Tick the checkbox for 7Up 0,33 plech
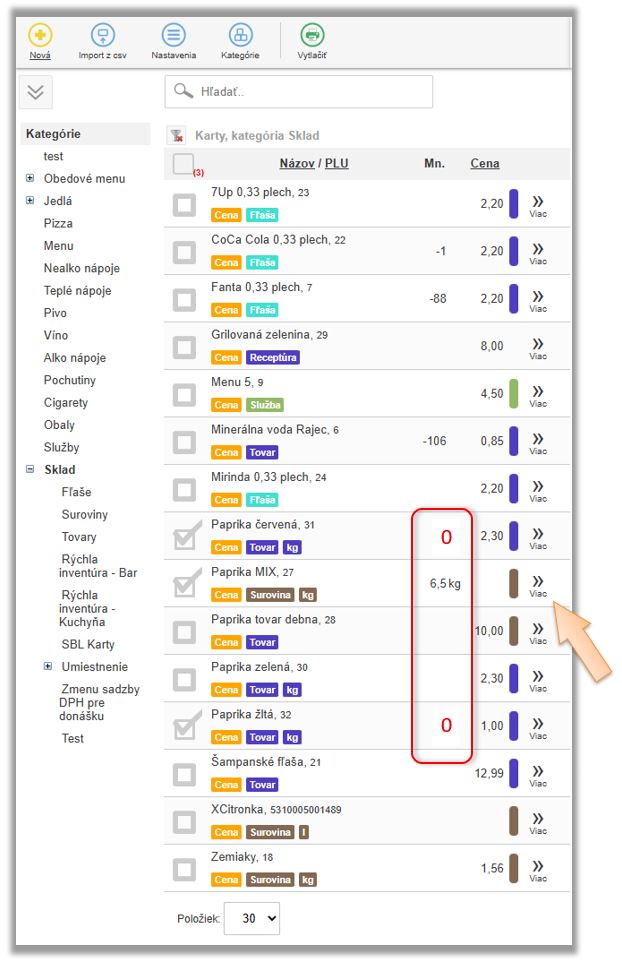 [x=184, y=205]
